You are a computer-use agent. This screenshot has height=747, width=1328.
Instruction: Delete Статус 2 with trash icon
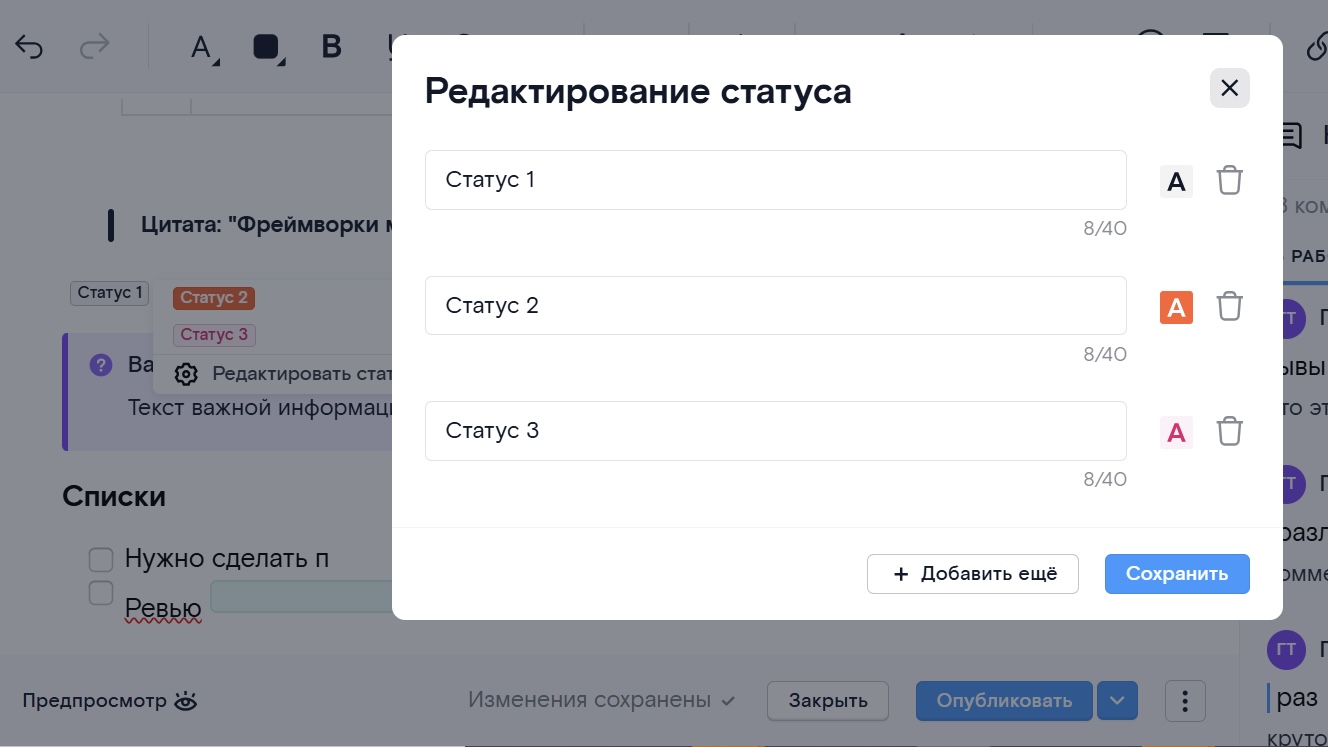[1229, 306]
